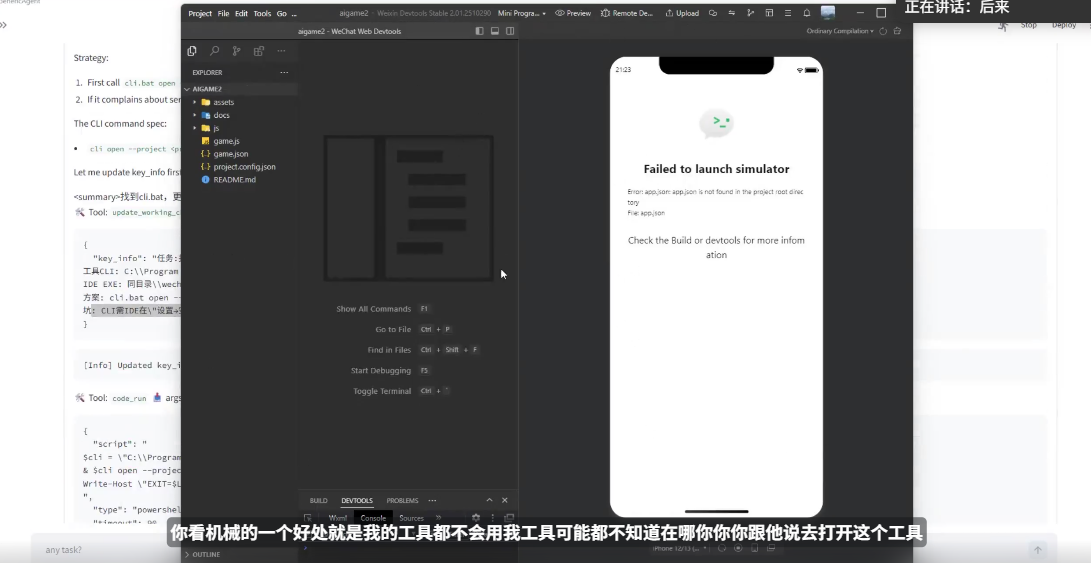Open notifications bell icon
This screenshot has height=563, width=1091.
[x=806, y=13]
